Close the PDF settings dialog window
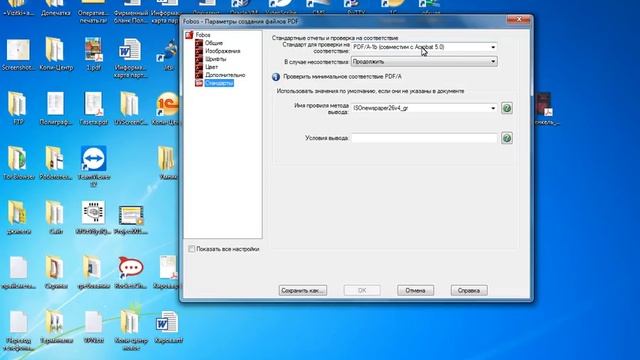The width and height of the screenshot is (640, 360). click(x=519, y=19)
